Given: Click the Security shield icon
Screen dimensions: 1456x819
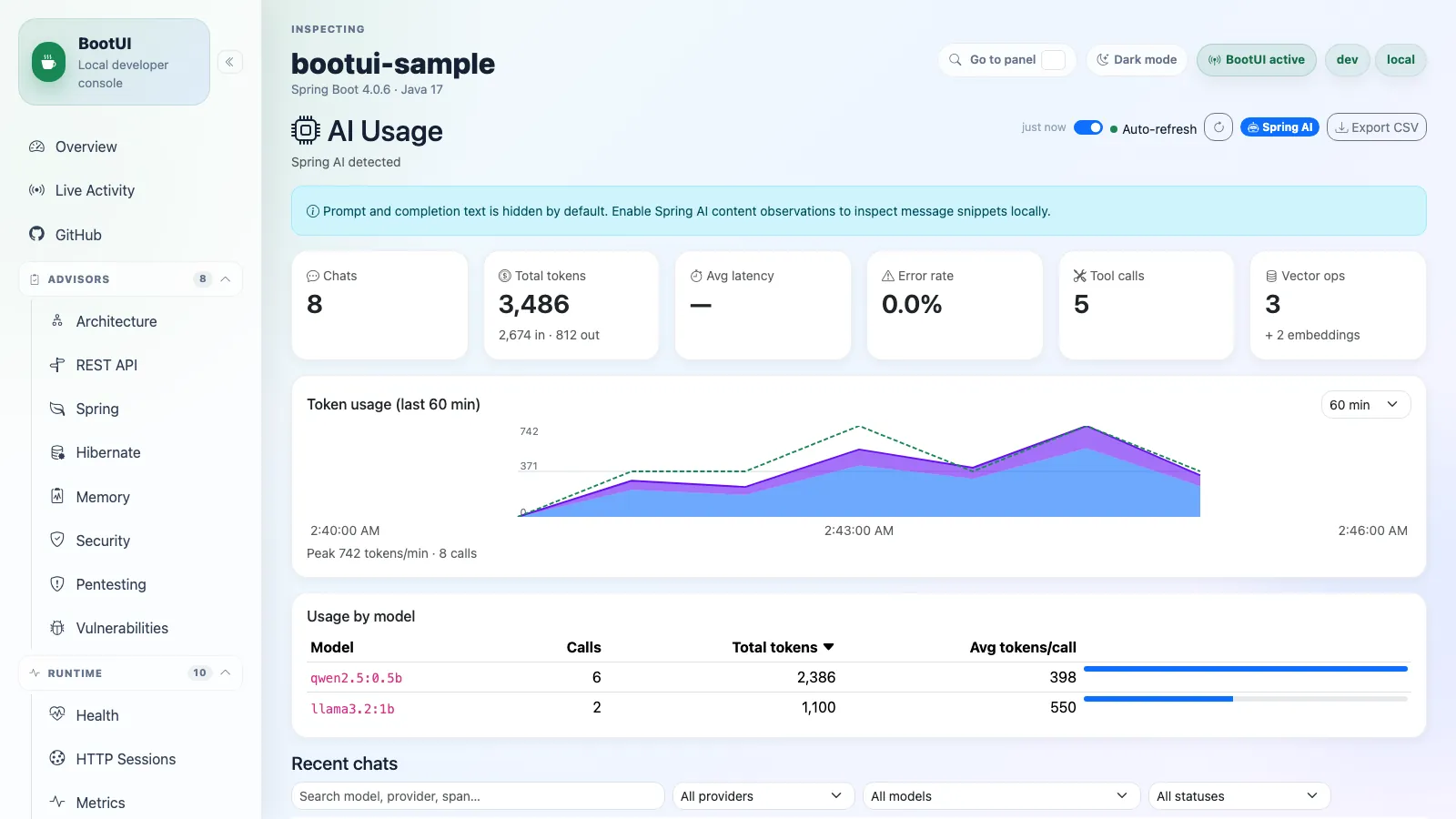Looking at the screenshot, I should pyautogui.click(x=57, y=540).
